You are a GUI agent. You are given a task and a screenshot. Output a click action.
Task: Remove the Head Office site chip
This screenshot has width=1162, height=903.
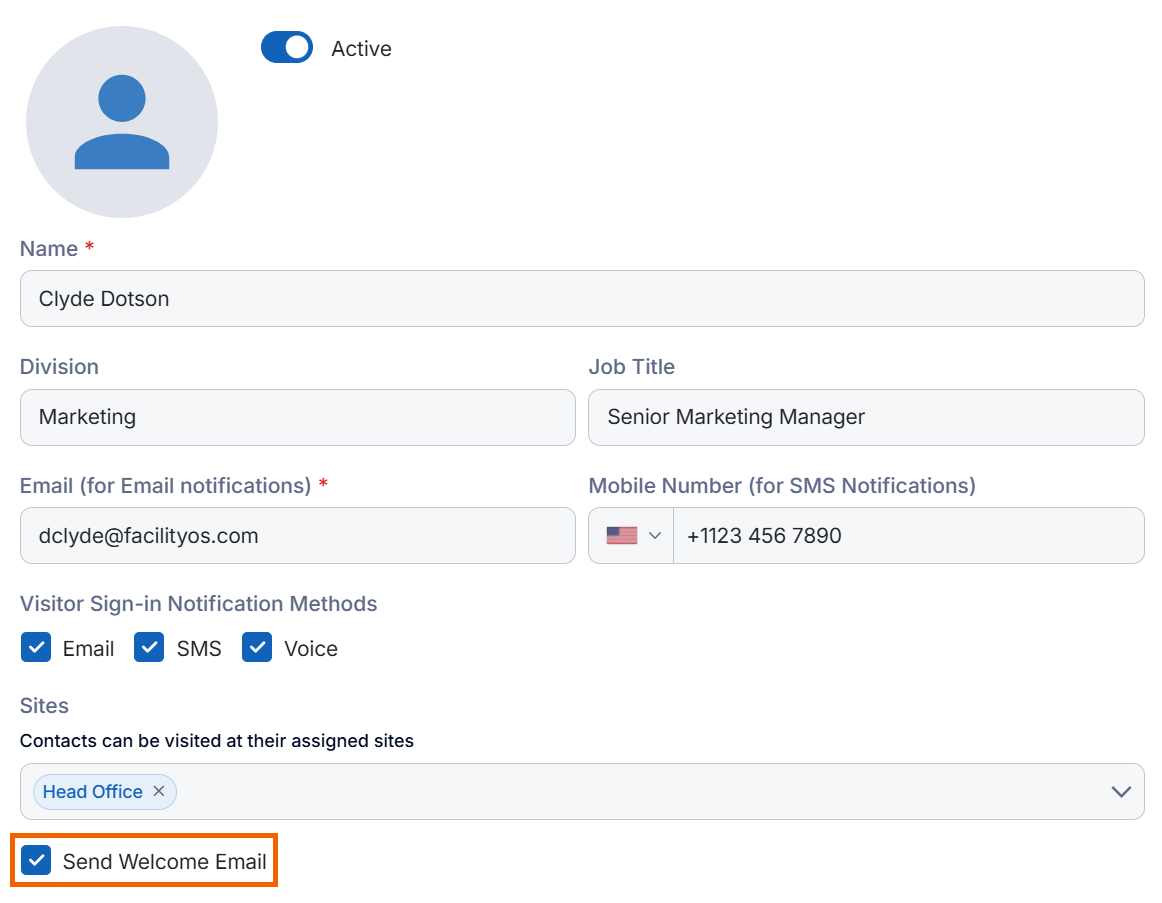pos(159,791)
